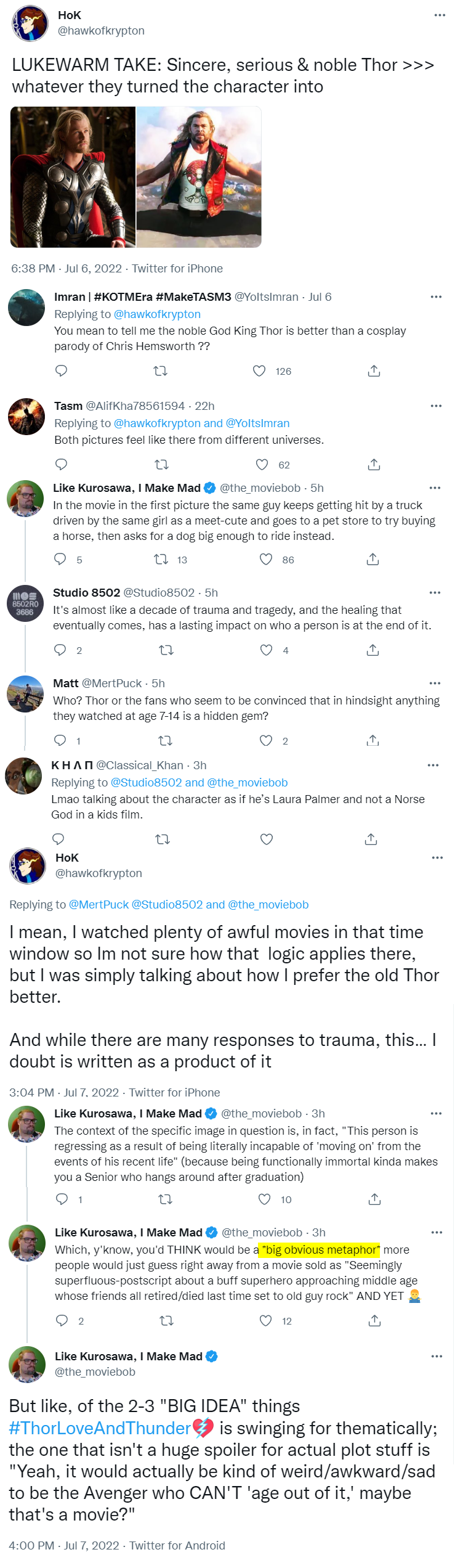Viewport: 455px width, 1568px height.
Task: Retweet MovieBob's tweet with 13 retweets
Action: [x=161, y=560]
